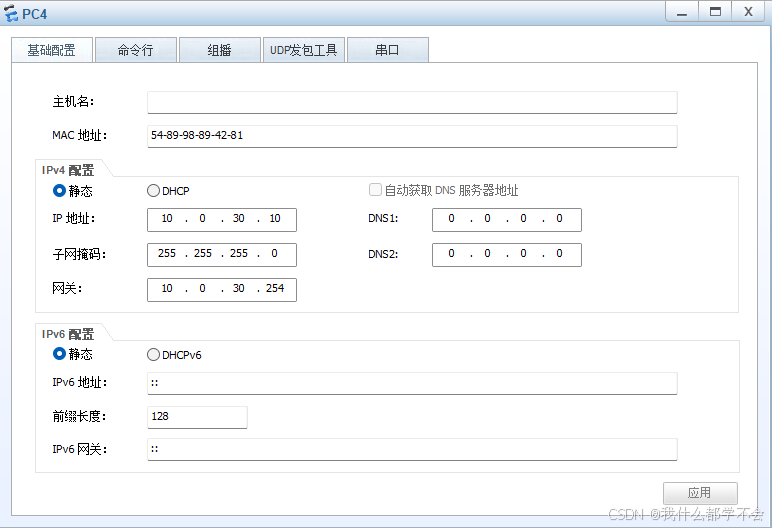Click the PC4 window title icon
The height and width of the screenshot is (528, 772).
(11, 13)
